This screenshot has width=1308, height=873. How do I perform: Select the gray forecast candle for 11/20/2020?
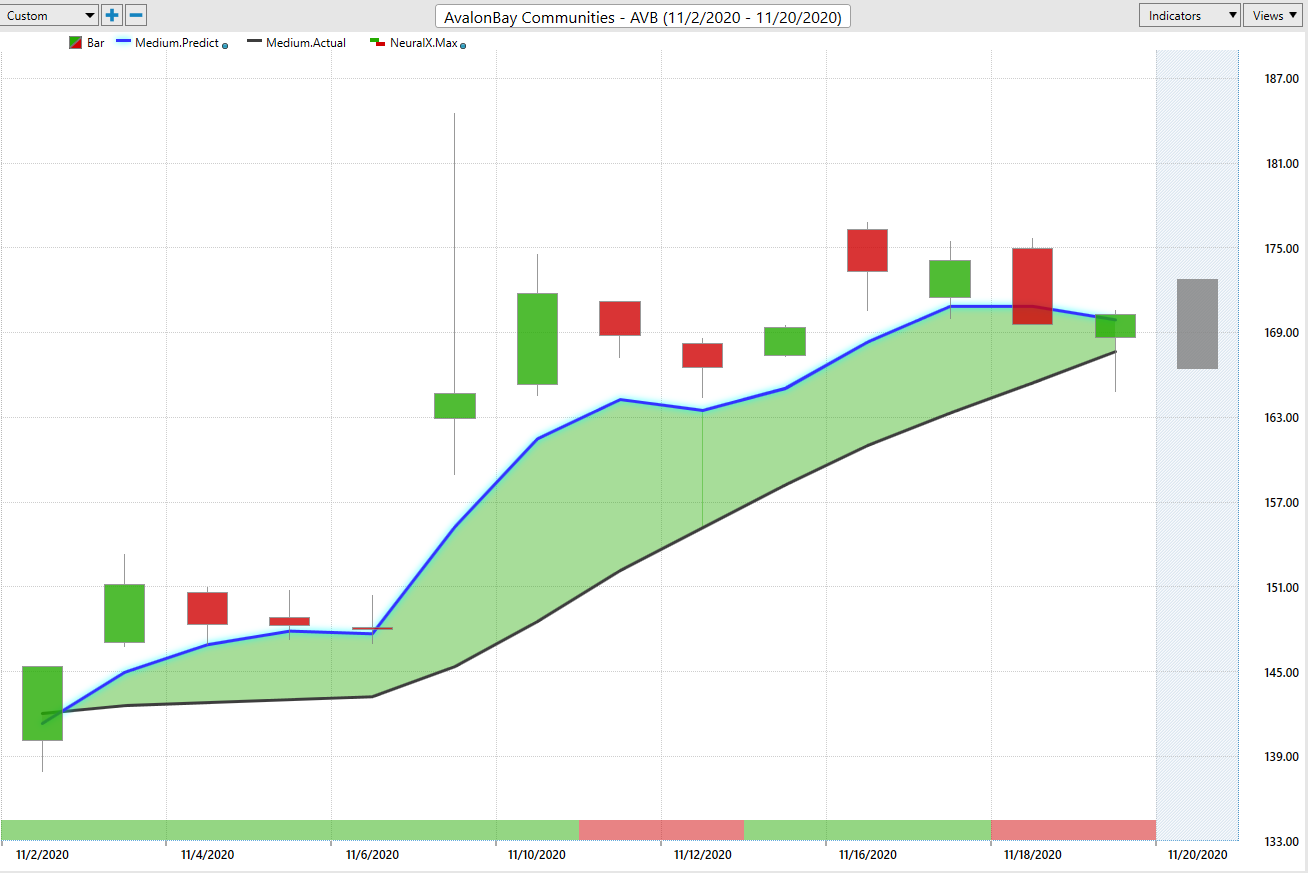(x=1197, y=324)
